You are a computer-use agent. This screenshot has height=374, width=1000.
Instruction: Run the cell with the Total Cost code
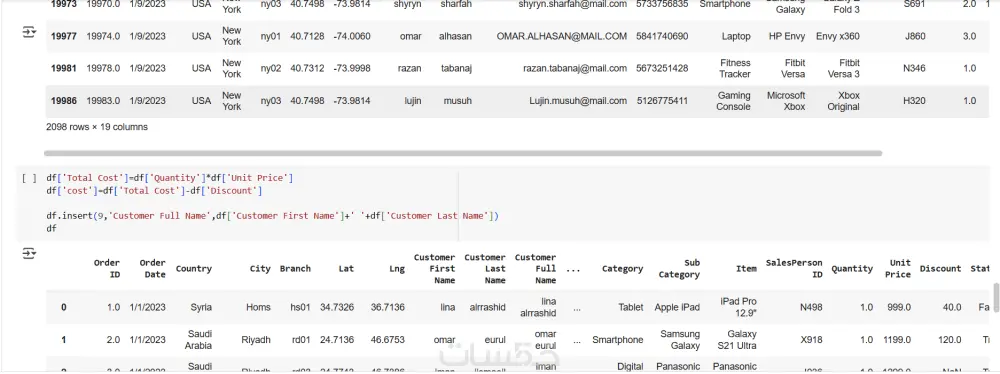29,179
